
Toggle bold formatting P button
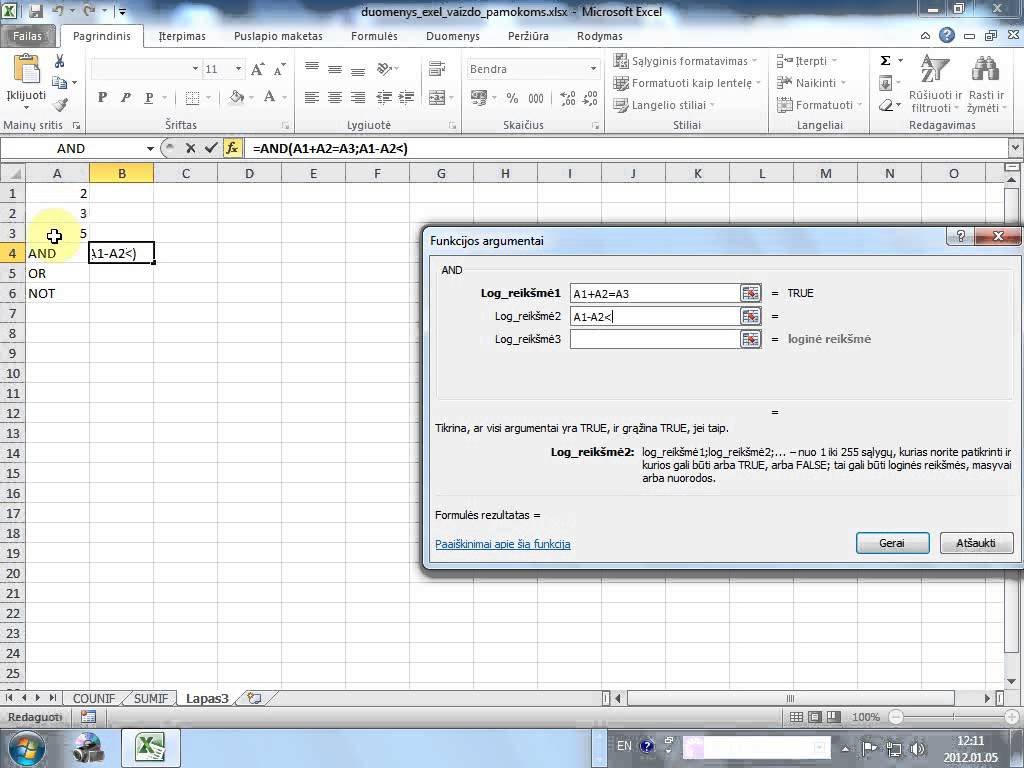tap(102, 97)
